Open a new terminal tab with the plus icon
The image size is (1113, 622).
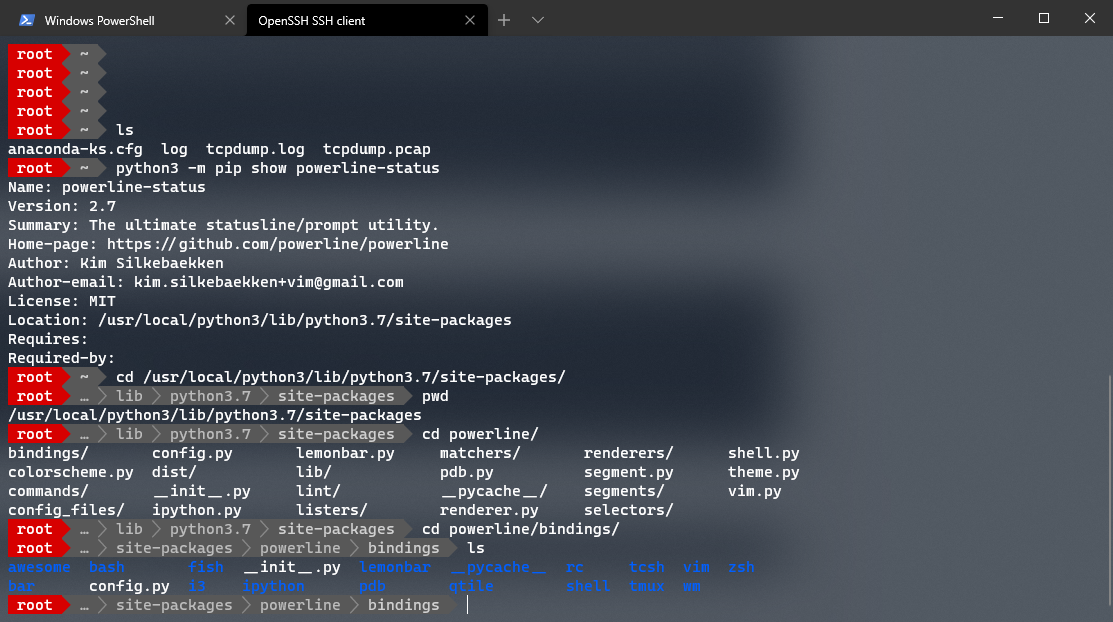click(x=504, y=19)
